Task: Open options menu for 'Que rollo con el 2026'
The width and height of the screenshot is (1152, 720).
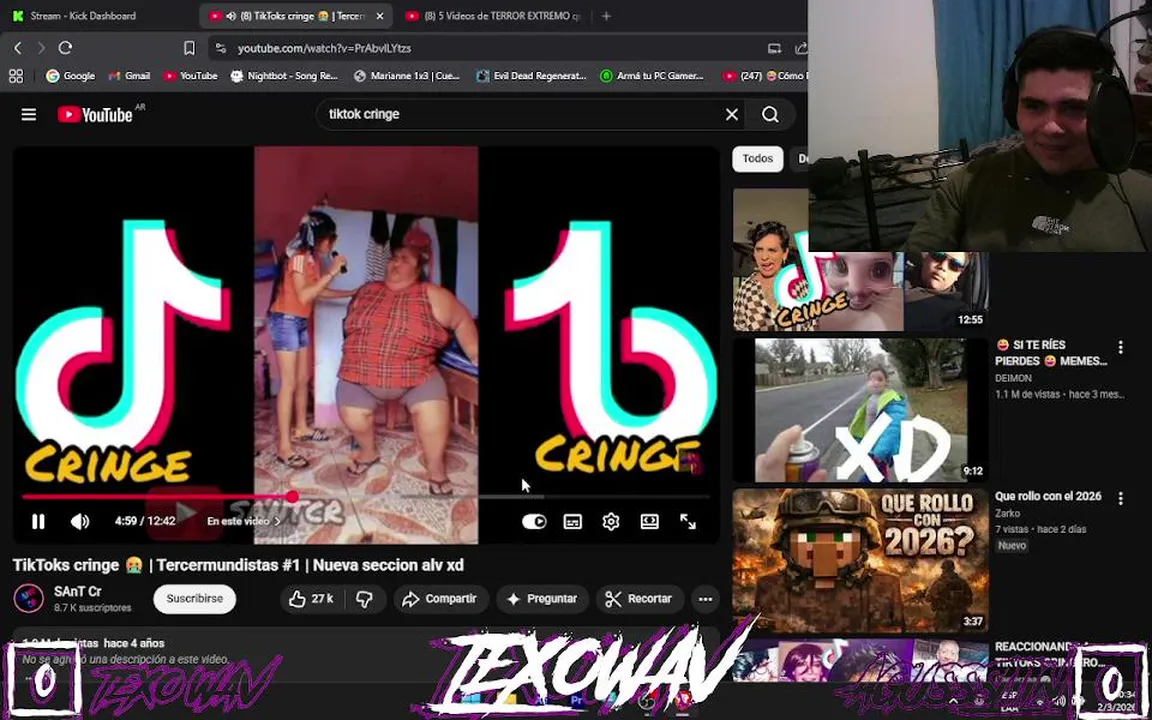Action: point(1120,498)
